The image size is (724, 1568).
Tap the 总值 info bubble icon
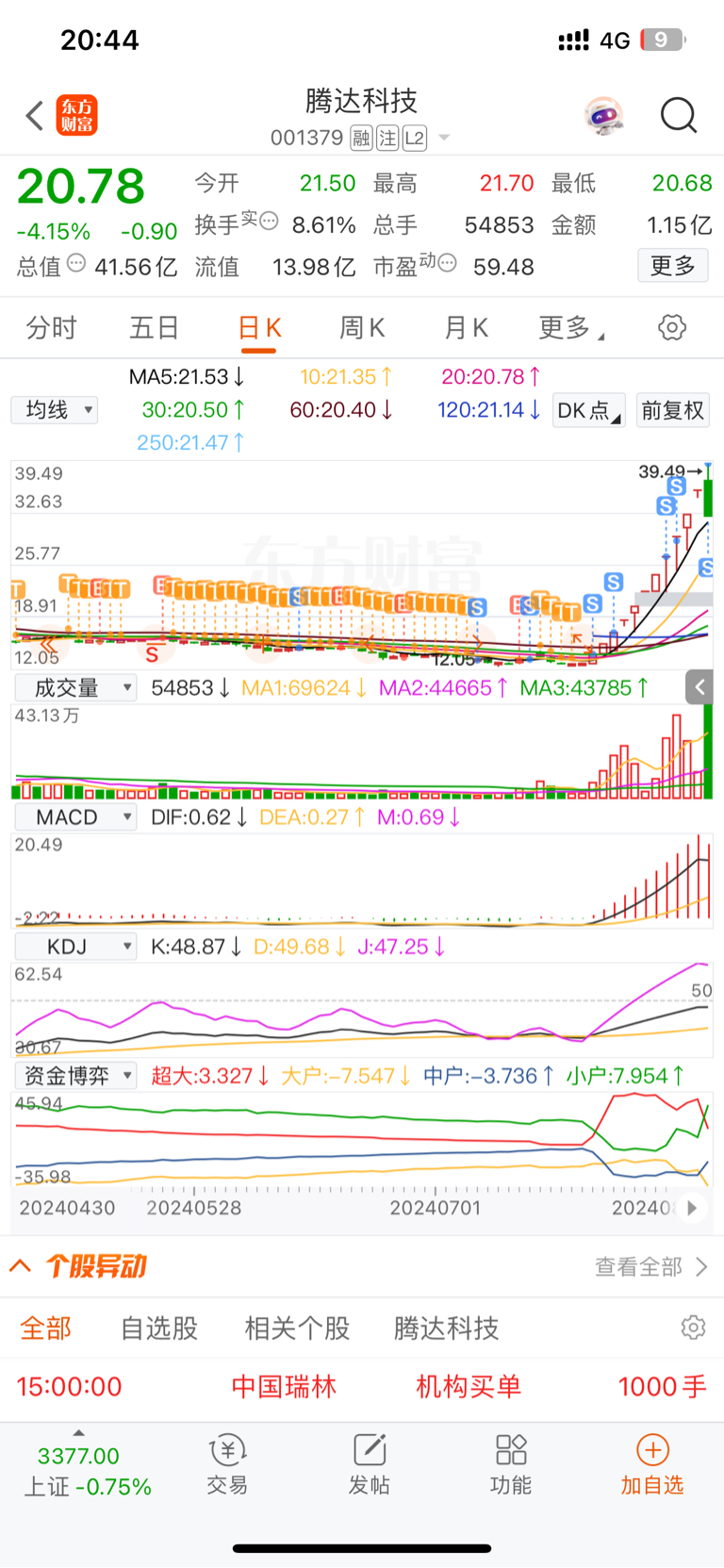[76, 263]
